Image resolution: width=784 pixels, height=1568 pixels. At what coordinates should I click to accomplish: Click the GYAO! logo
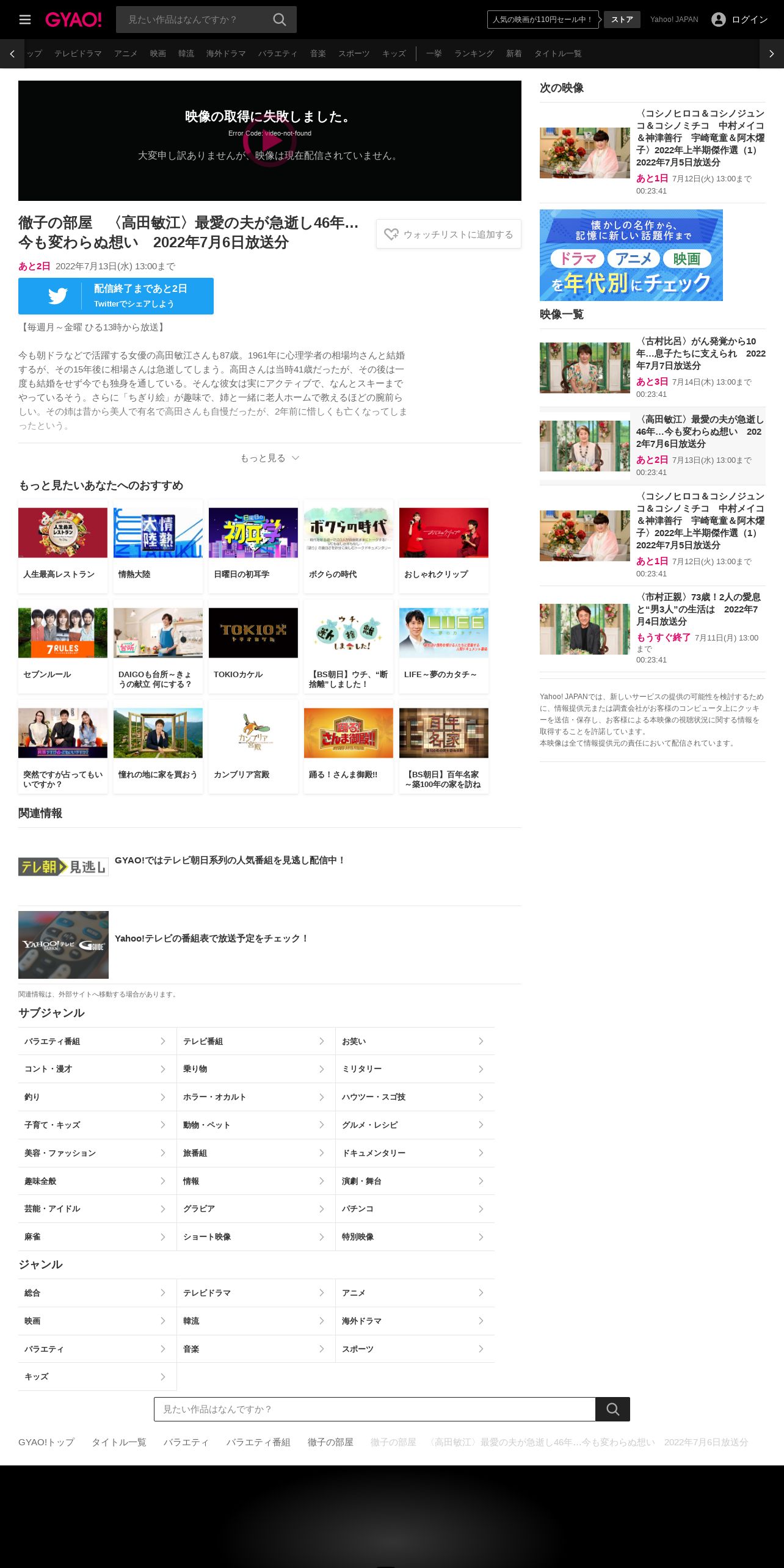73,20
